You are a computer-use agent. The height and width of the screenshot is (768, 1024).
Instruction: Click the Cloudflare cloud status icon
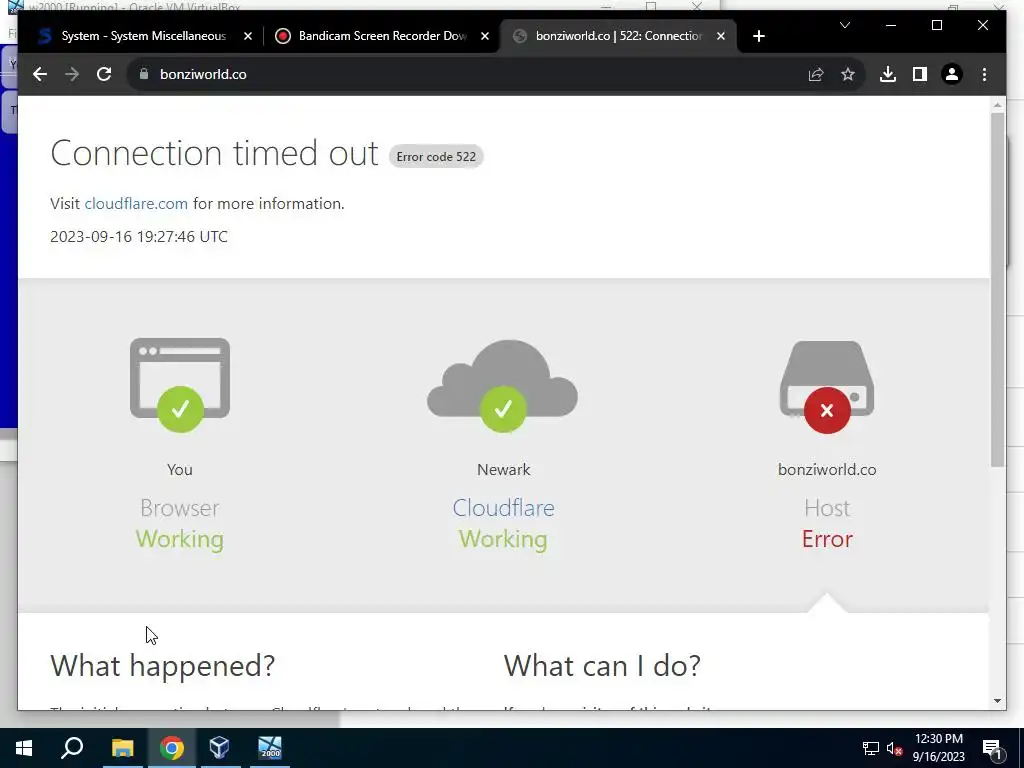[502, 385]
